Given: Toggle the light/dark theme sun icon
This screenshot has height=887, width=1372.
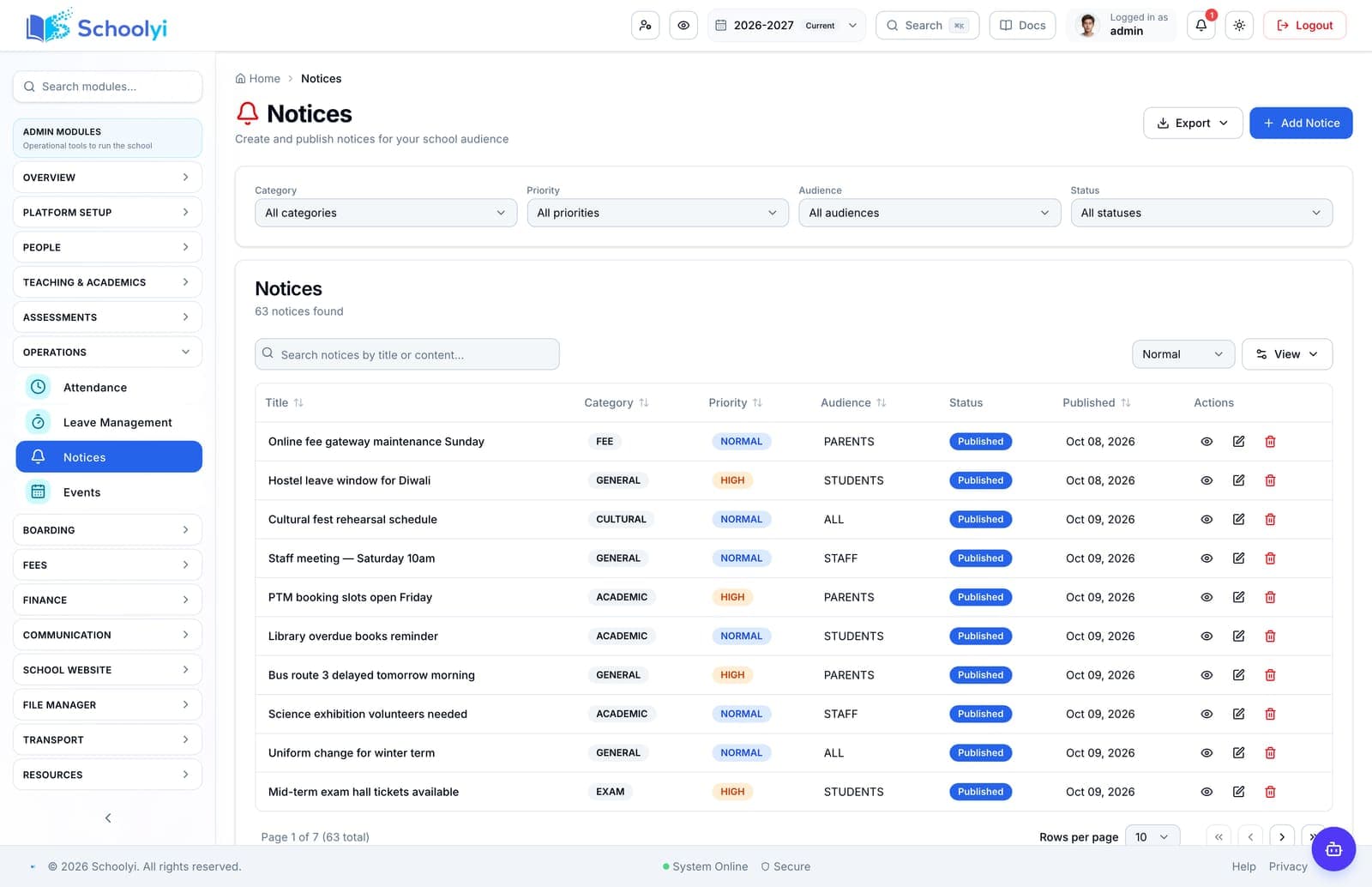Looking at the screenshot, I should [1239, 26].
